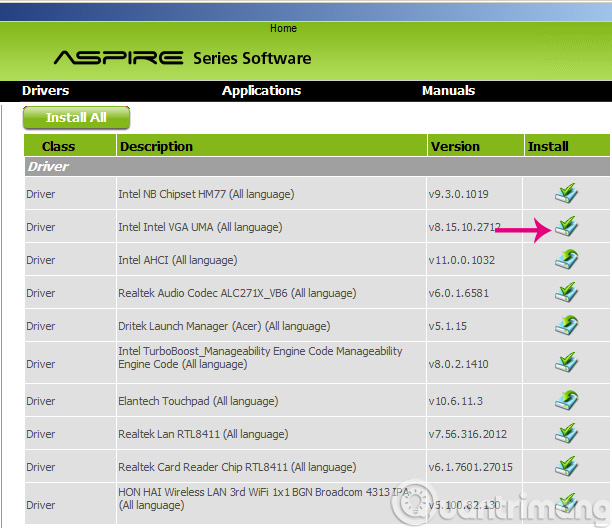Select 'Dritek Launch Manager (Acer)' description
The width and height of the screenshot is (612, 528).
pyautogui.click(x=224, y=326)
